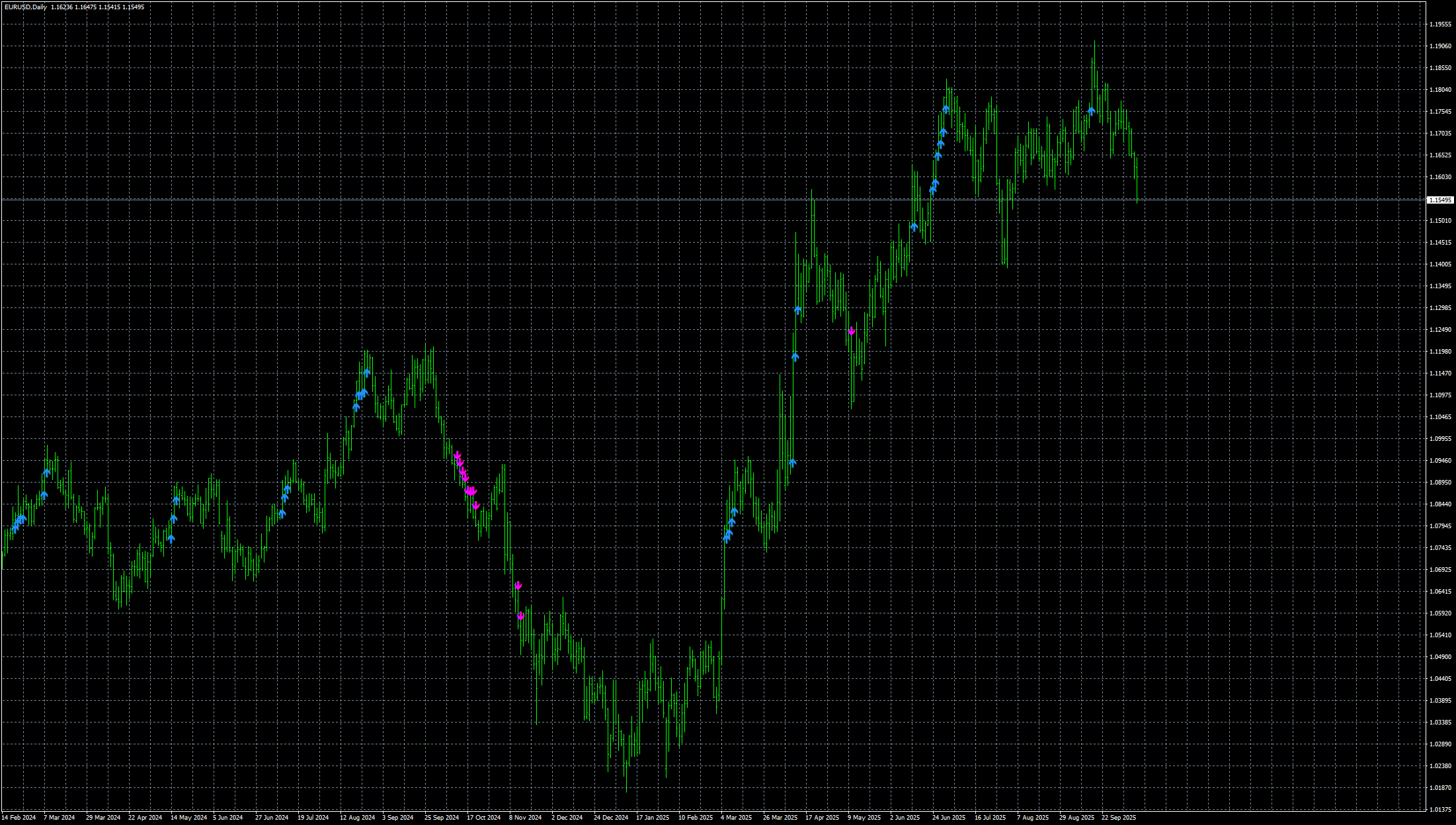1456x825 pixels.
Task: Select the highest blue arrow near 7 Mar 2024
Action: click(47, 472)
